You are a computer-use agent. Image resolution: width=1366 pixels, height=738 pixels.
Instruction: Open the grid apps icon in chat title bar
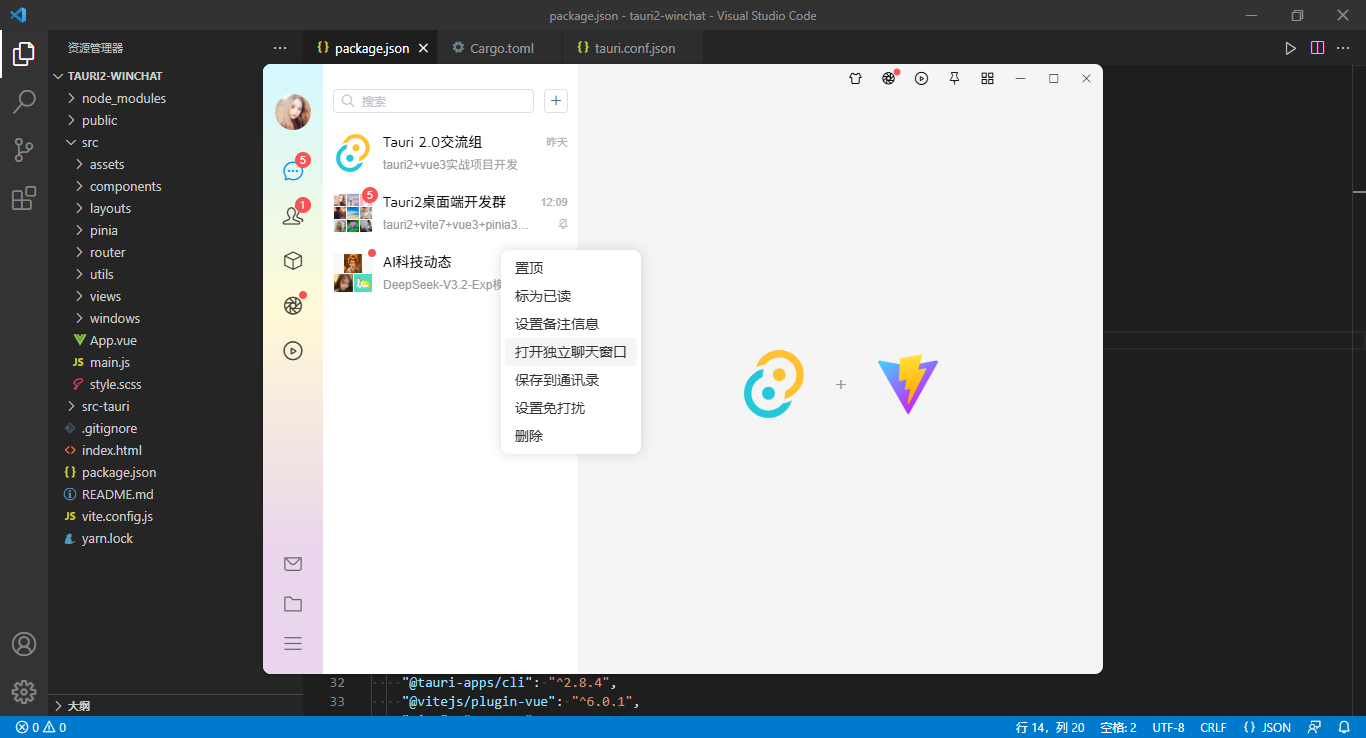(x=987, y=78)
